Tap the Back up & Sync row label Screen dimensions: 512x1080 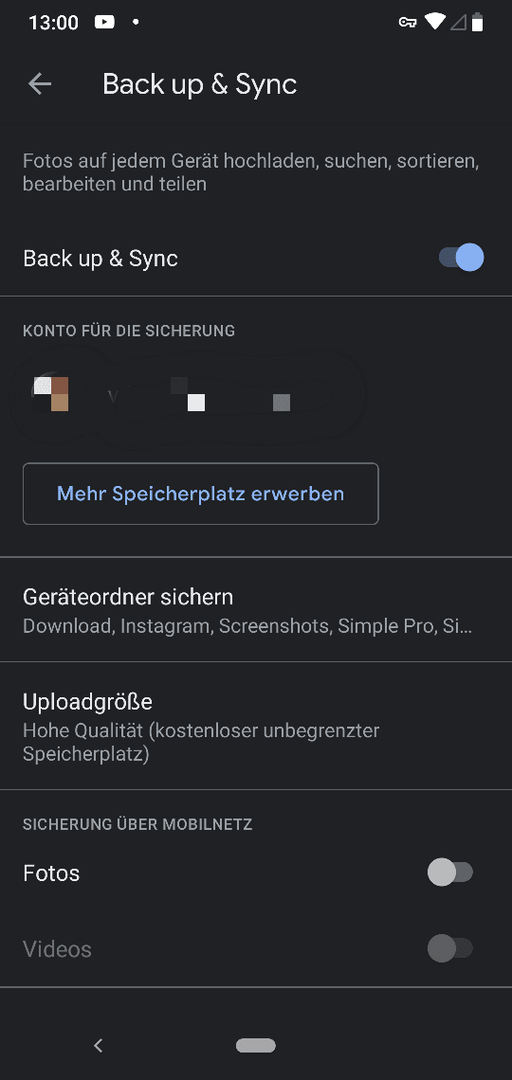pyautogui.click(x=101, y=258)
